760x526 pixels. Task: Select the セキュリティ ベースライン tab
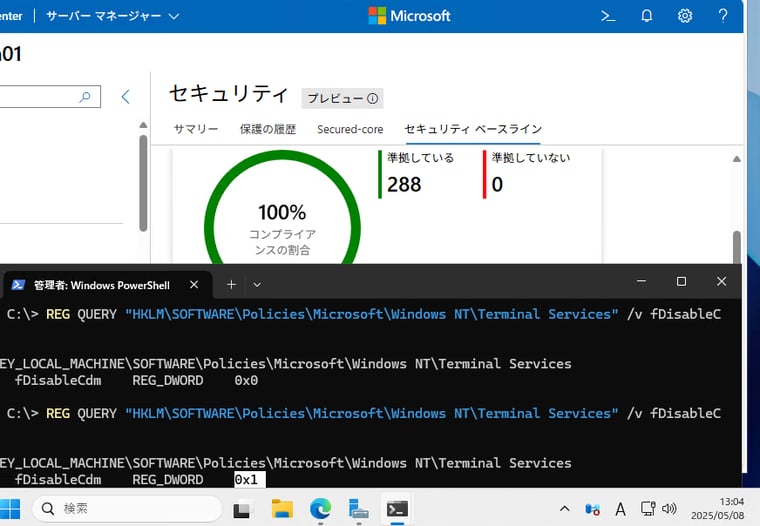[473, 129]
